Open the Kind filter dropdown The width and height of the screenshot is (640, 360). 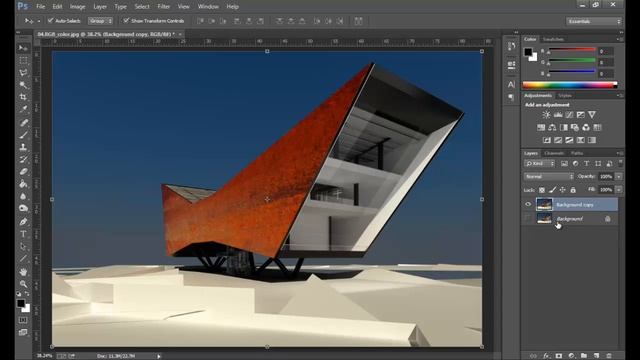[539, 164]
